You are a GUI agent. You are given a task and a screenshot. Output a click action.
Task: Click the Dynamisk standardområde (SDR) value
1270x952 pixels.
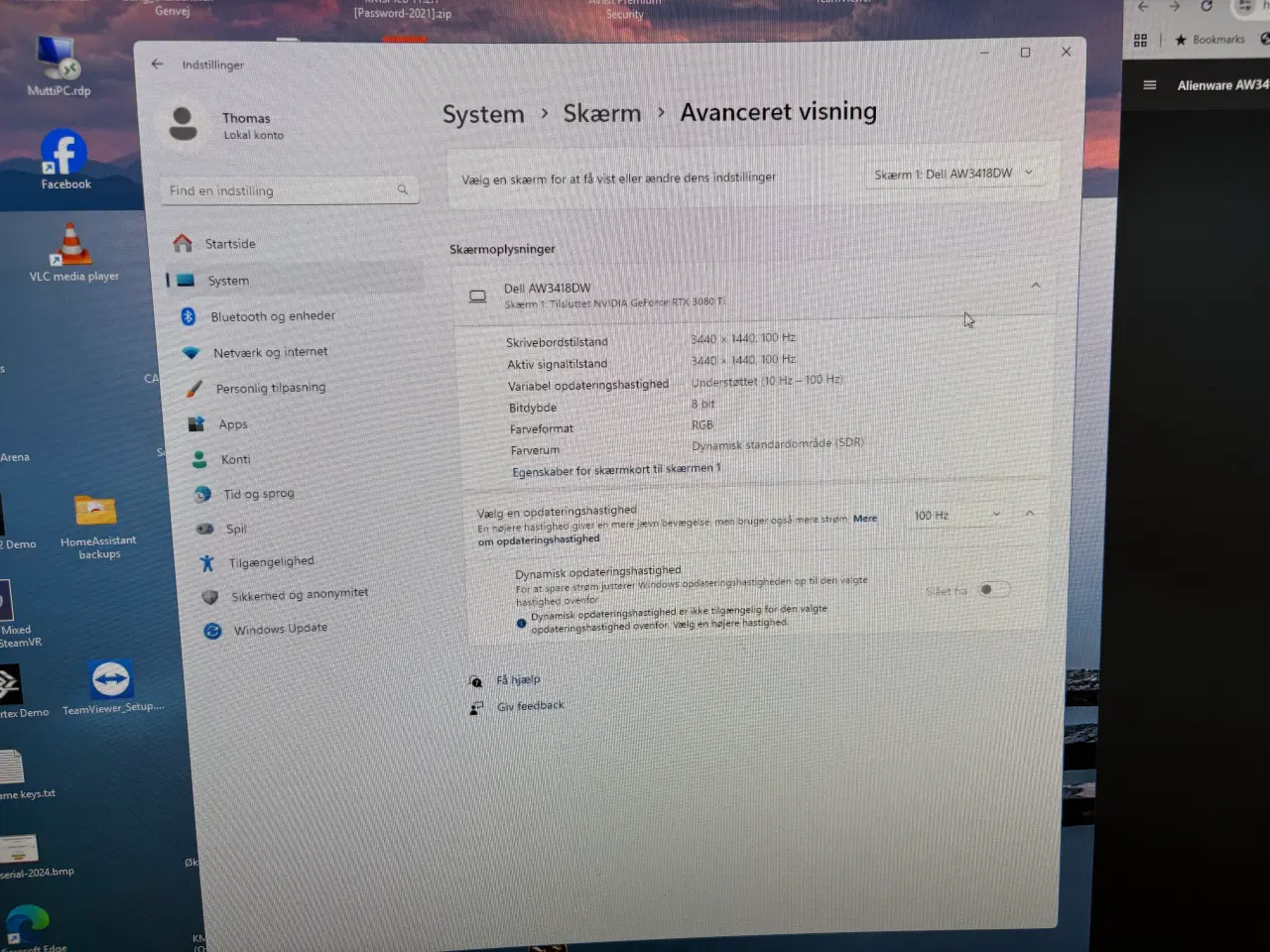point(778,444)
